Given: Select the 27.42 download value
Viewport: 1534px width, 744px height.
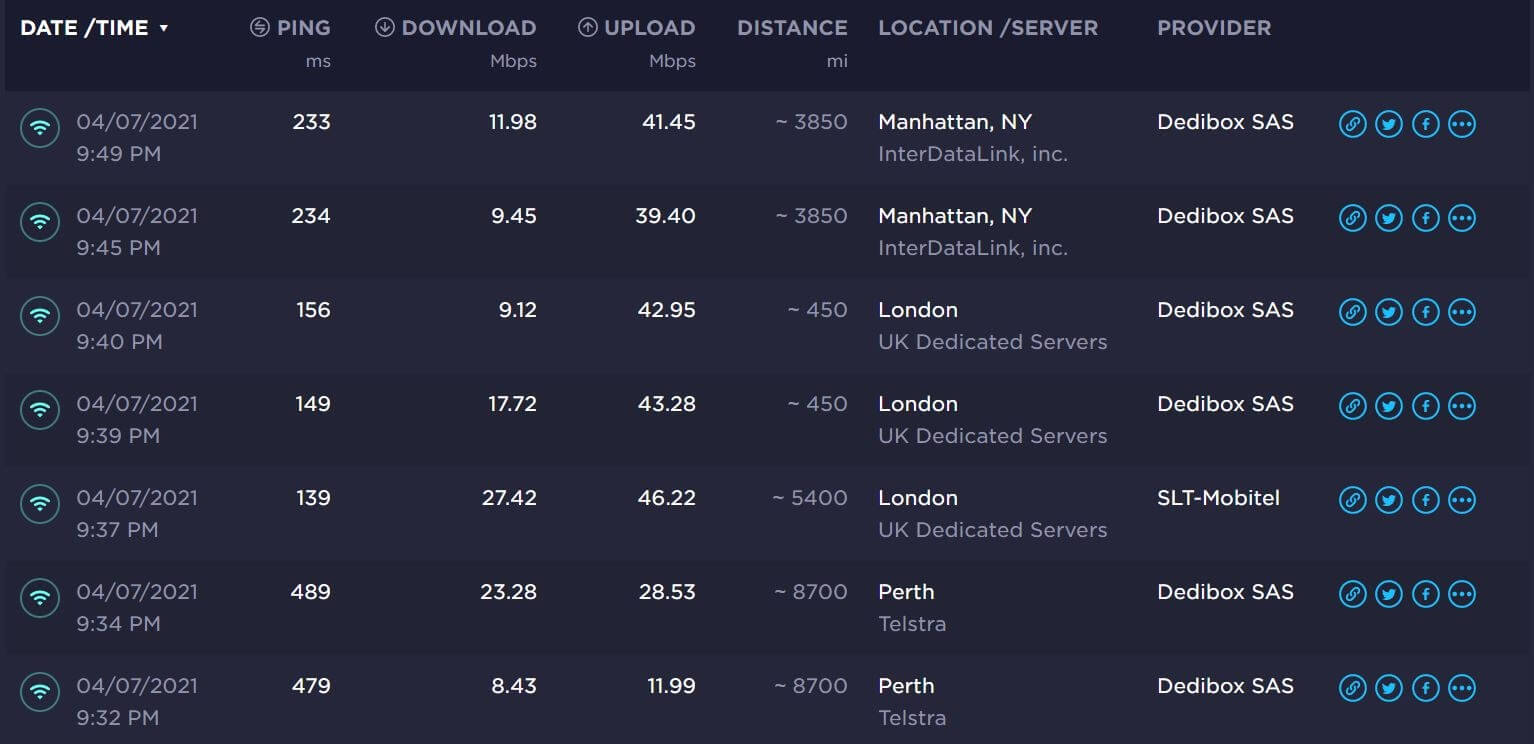Looking at the screenshot, I should point(509,498).
